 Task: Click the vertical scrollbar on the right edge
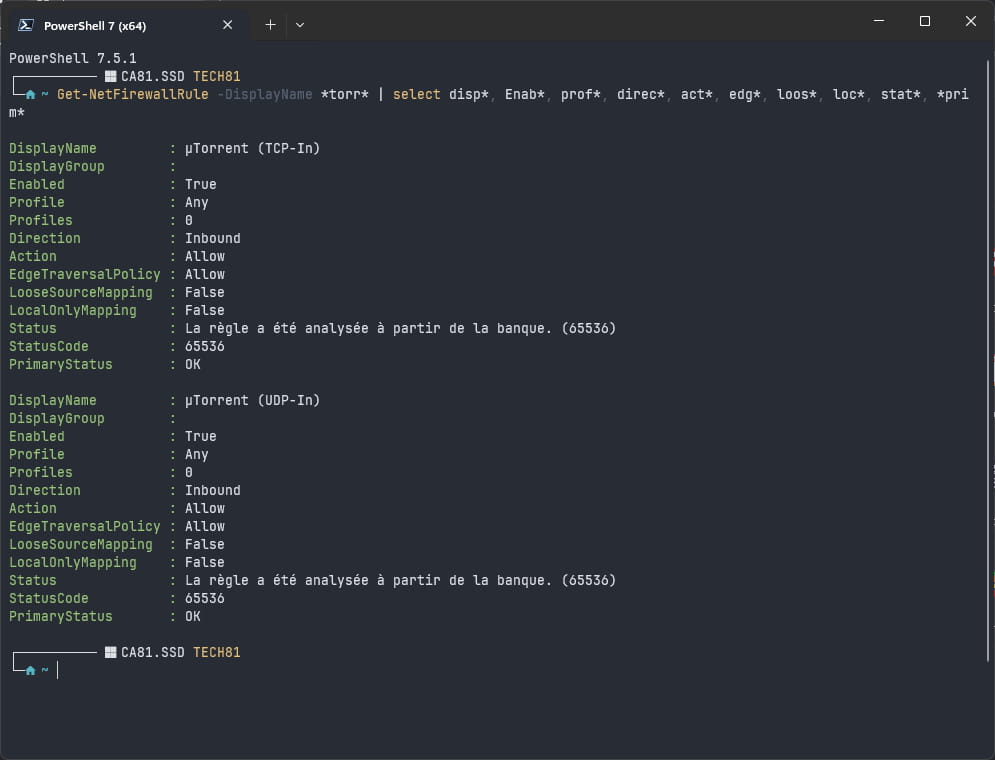(988, 360)
